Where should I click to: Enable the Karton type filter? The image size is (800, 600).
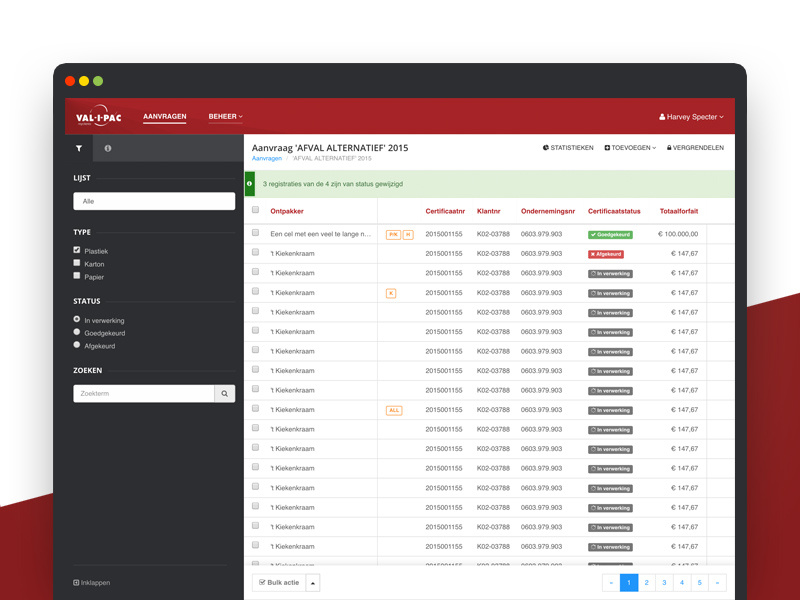77,263
